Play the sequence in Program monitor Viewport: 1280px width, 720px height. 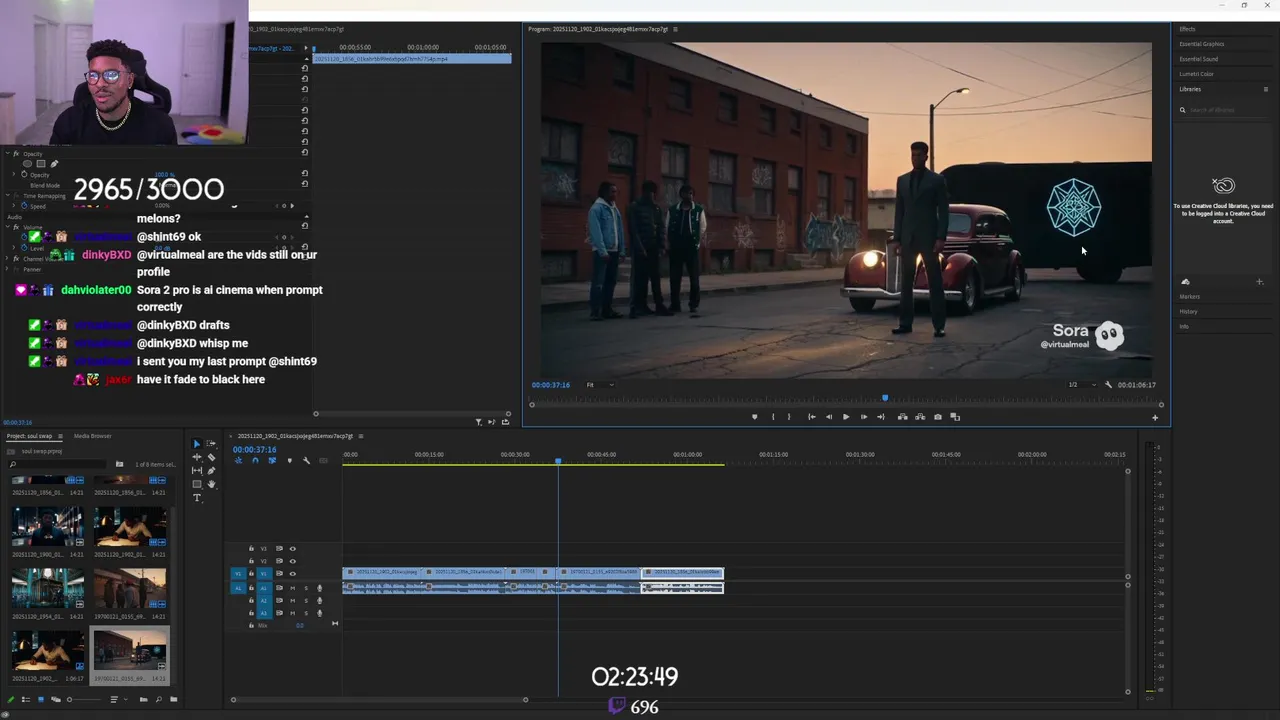point(846,417)
